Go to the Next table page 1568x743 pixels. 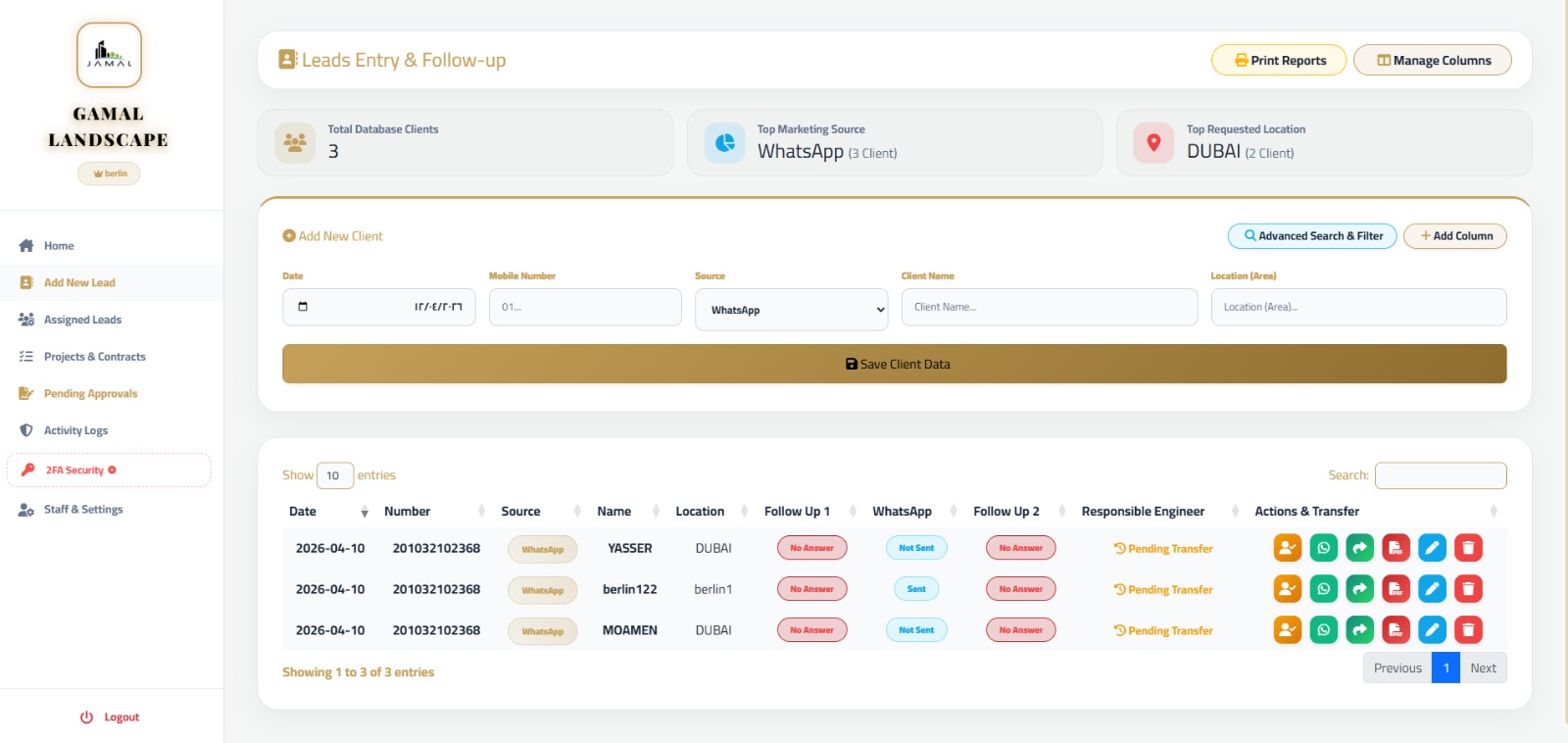tap(1483, 669)
